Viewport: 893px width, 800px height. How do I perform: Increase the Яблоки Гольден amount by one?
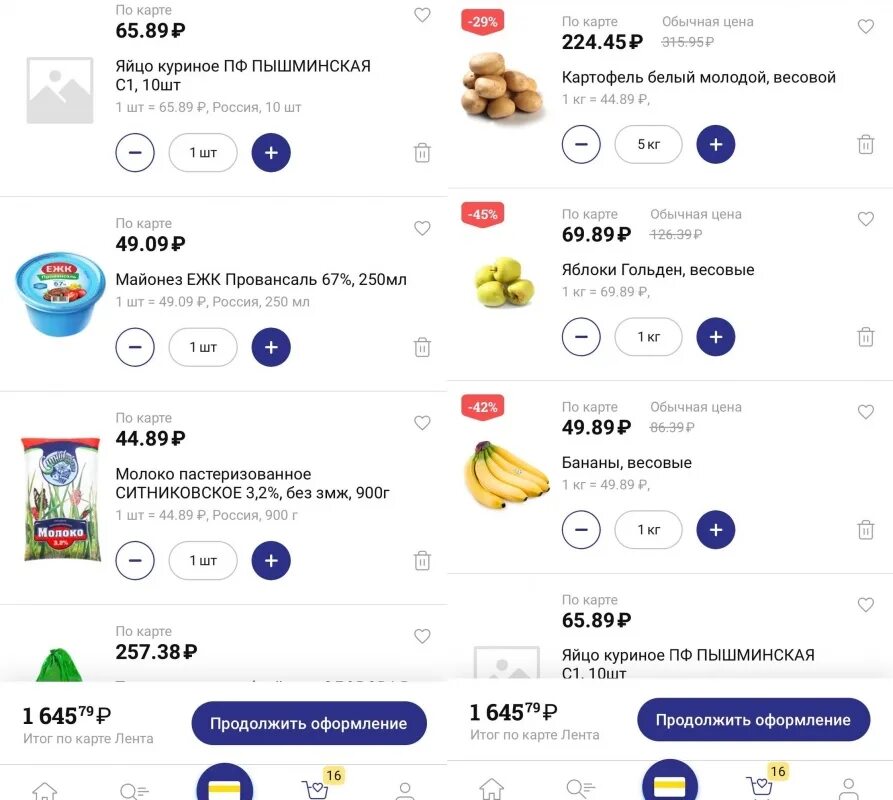coord(715,337)
